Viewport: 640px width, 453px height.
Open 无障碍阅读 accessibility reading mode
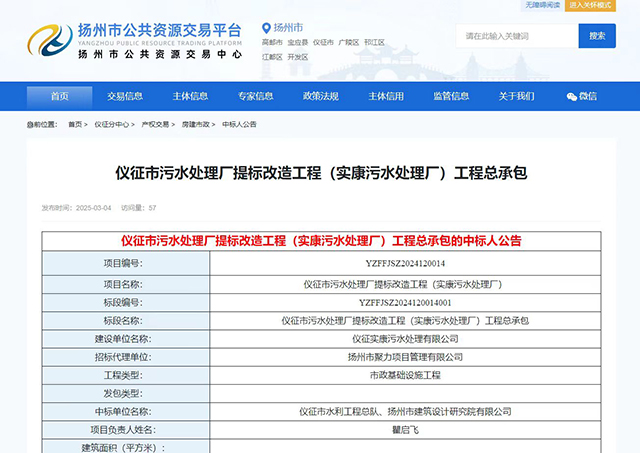tap(542, 5)
